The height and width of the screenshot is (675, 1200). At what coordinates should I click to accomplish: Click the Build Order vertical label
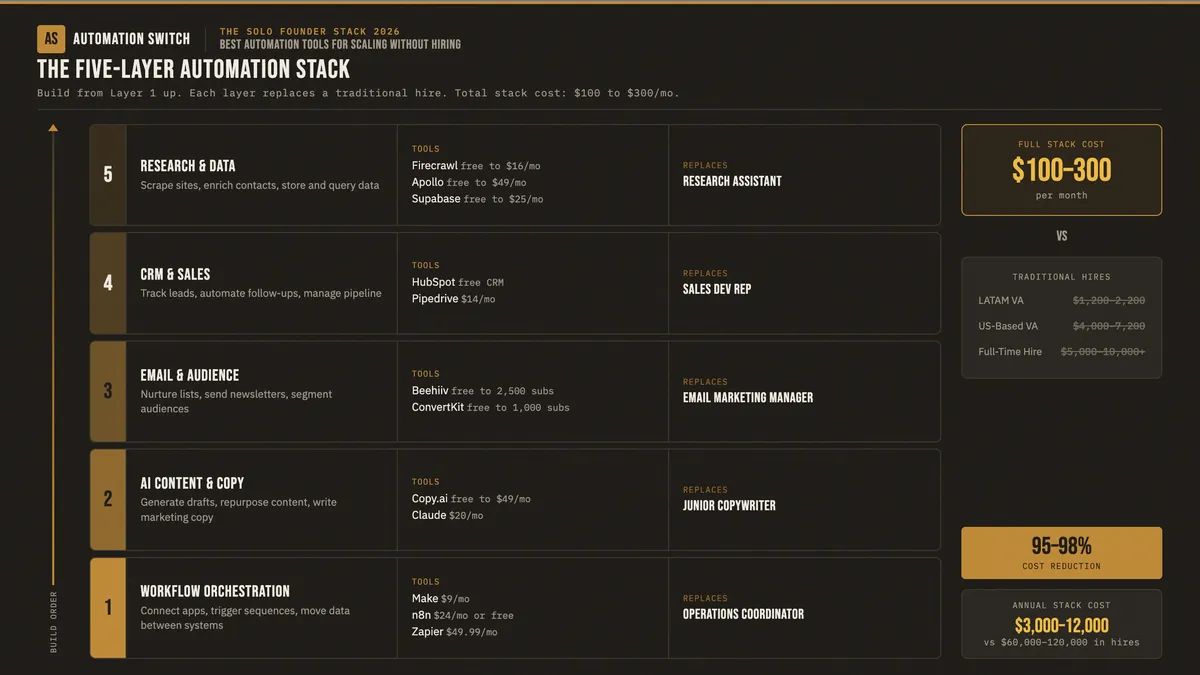(54, 621)
